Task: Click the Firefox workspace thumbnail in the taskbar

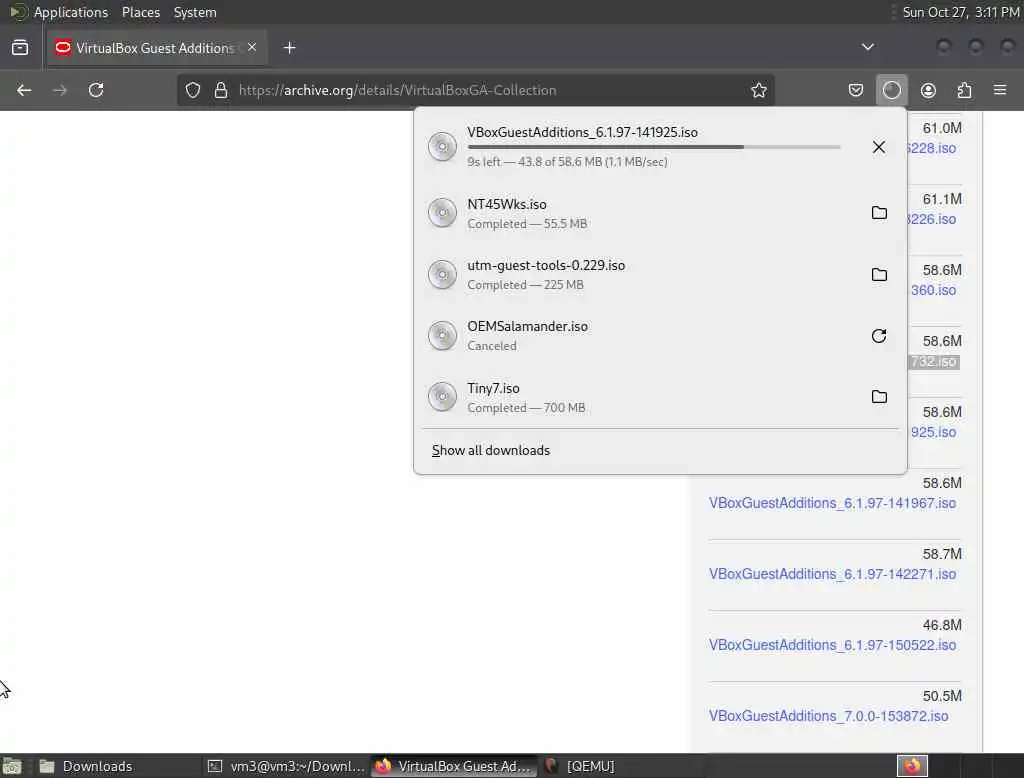Action: tap(912, 766)
